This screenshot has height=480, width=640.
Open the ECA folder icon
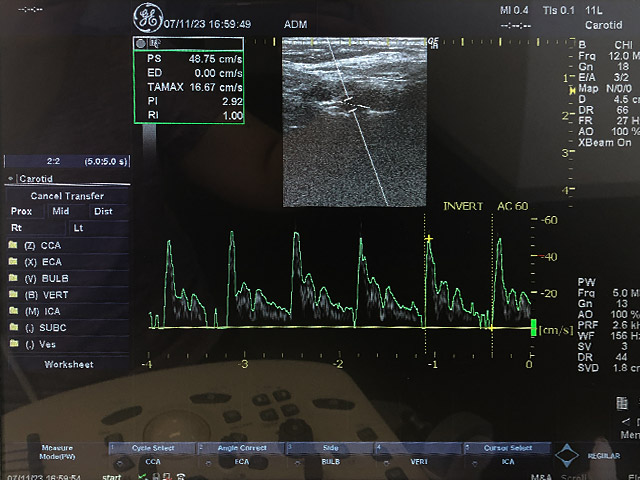13,262
